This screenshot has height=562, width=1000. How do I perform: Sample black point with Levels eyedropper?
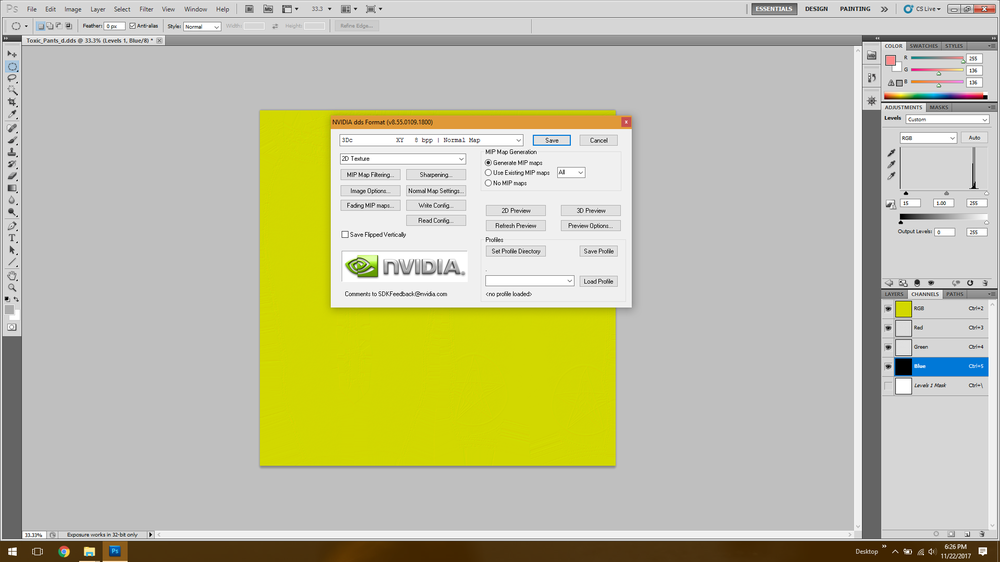891,153
